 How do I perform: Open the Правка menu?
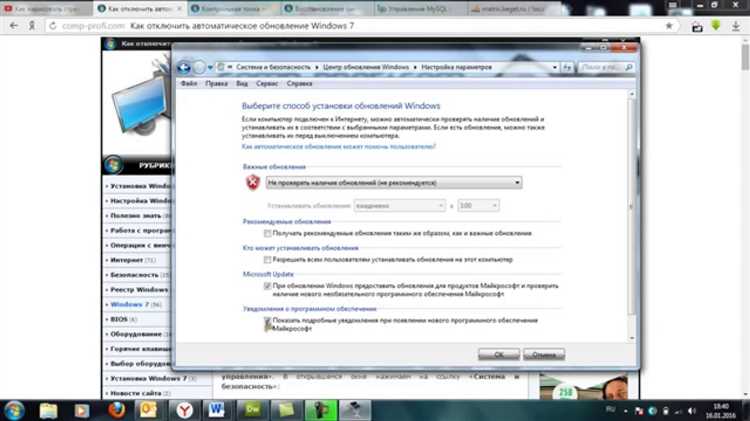[216, 84]
